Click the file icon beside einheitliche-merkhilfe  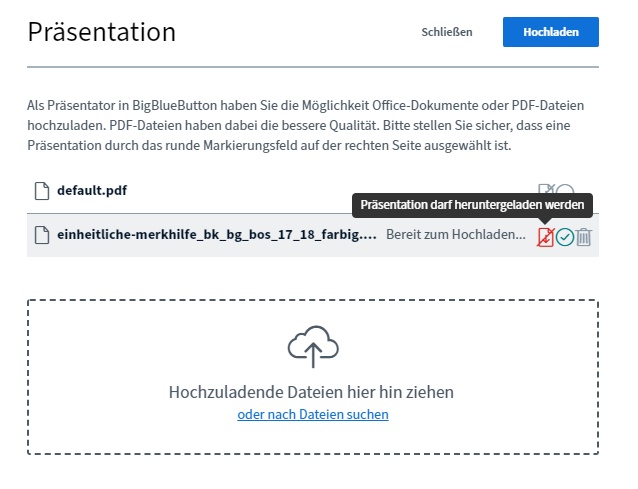41,235
